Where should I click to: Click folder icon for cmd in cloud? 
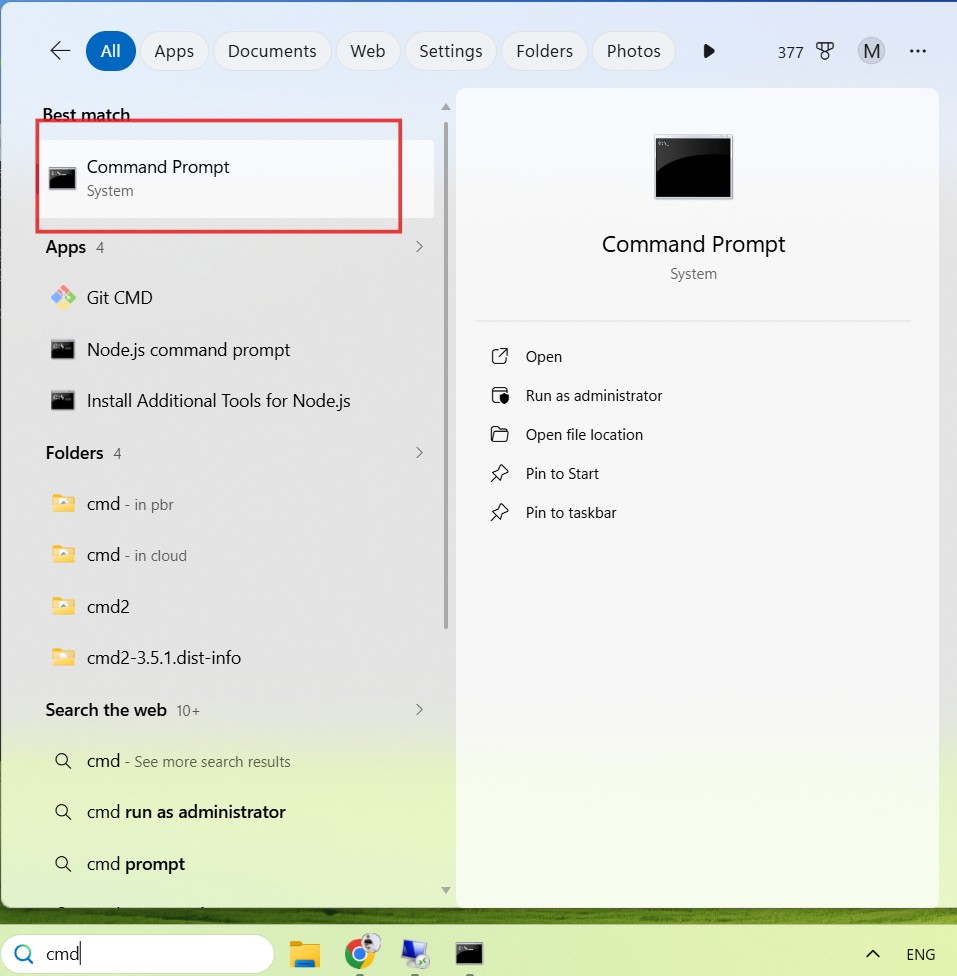[63, 553]
